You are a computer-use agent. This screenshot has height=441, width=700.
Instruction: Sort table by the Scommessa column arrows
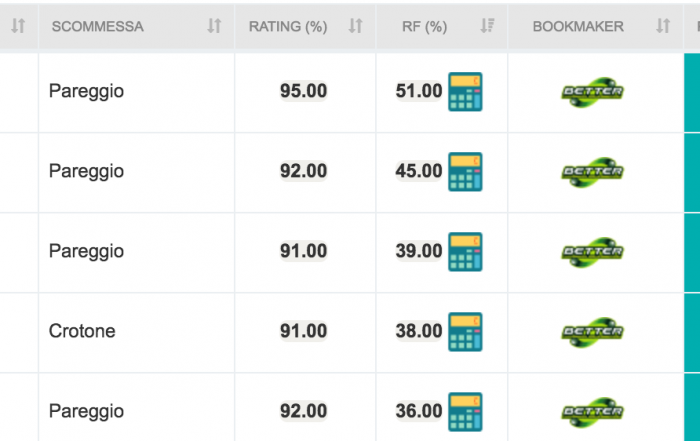214,27
